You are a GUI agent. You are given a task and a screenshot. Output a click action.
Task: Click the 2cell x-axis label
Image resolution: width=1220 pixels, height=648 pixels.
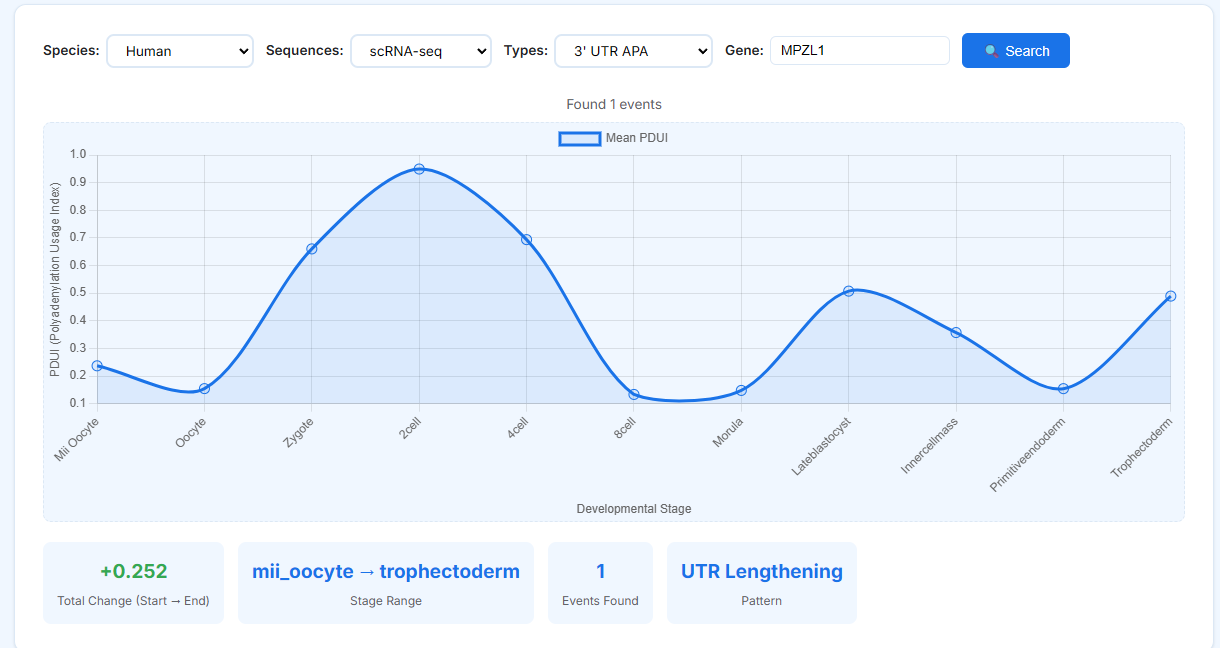click(410, 429)
